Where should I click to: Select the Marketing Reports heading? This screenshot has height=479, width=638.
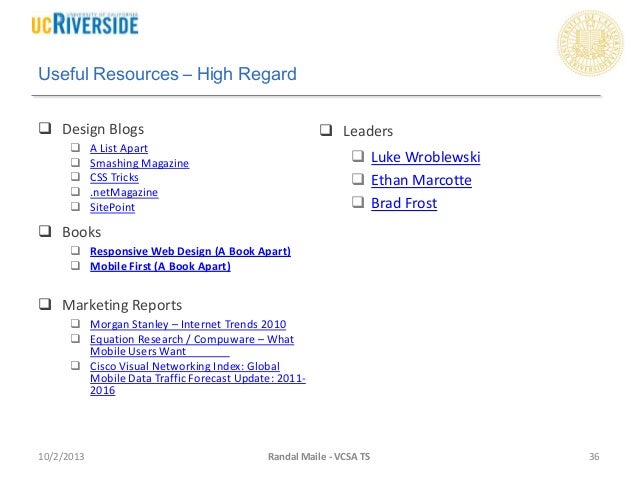(122, 305)
